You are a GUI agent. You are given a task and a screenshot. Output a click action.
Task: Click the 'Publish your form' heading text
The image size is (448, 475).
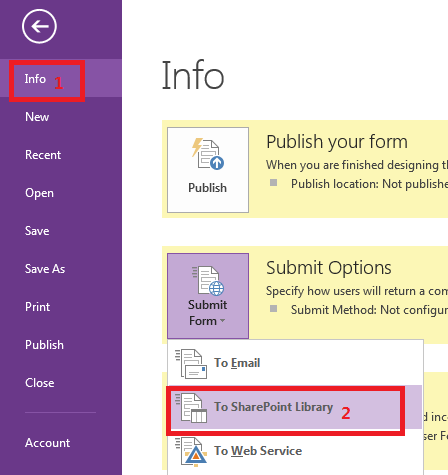coord(337,142)
